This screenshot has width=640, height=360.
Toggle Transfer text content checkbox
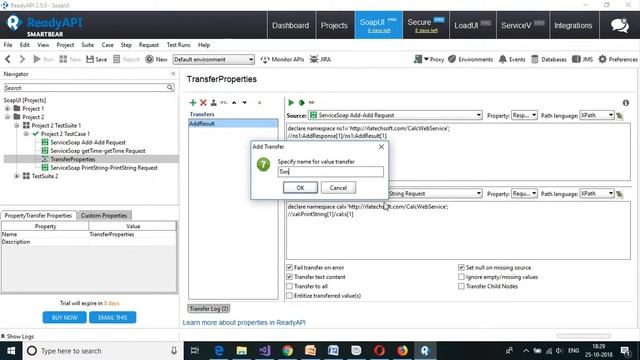289,277
